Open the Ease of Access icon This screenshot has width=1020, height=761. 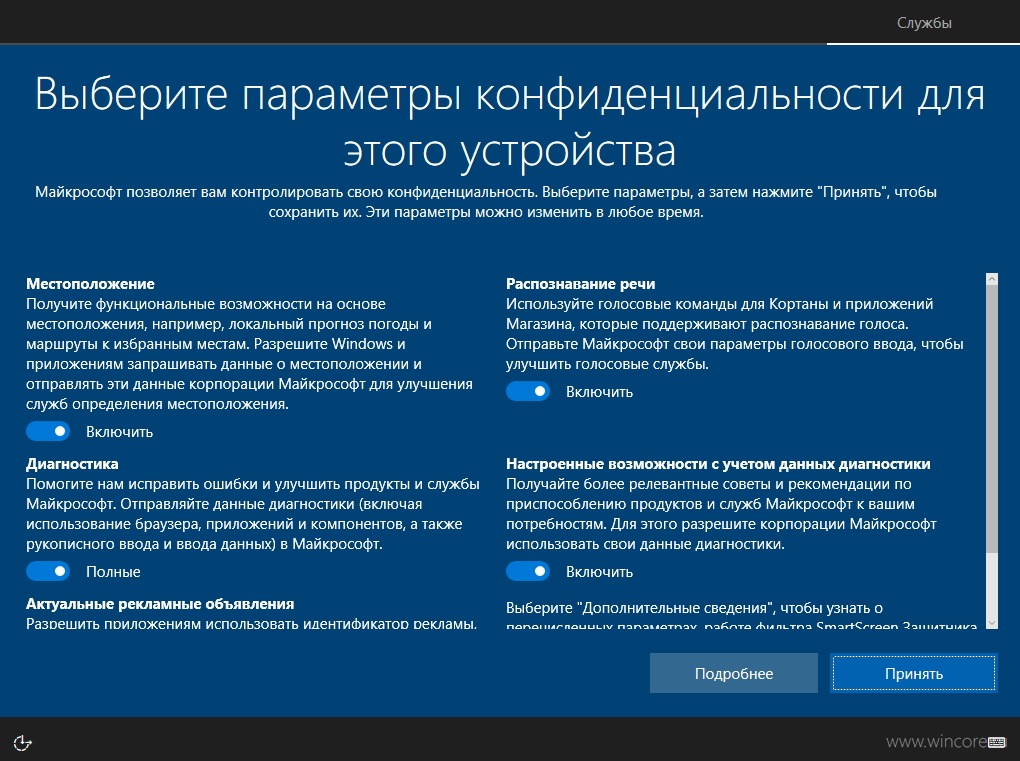tap(22, 742)
